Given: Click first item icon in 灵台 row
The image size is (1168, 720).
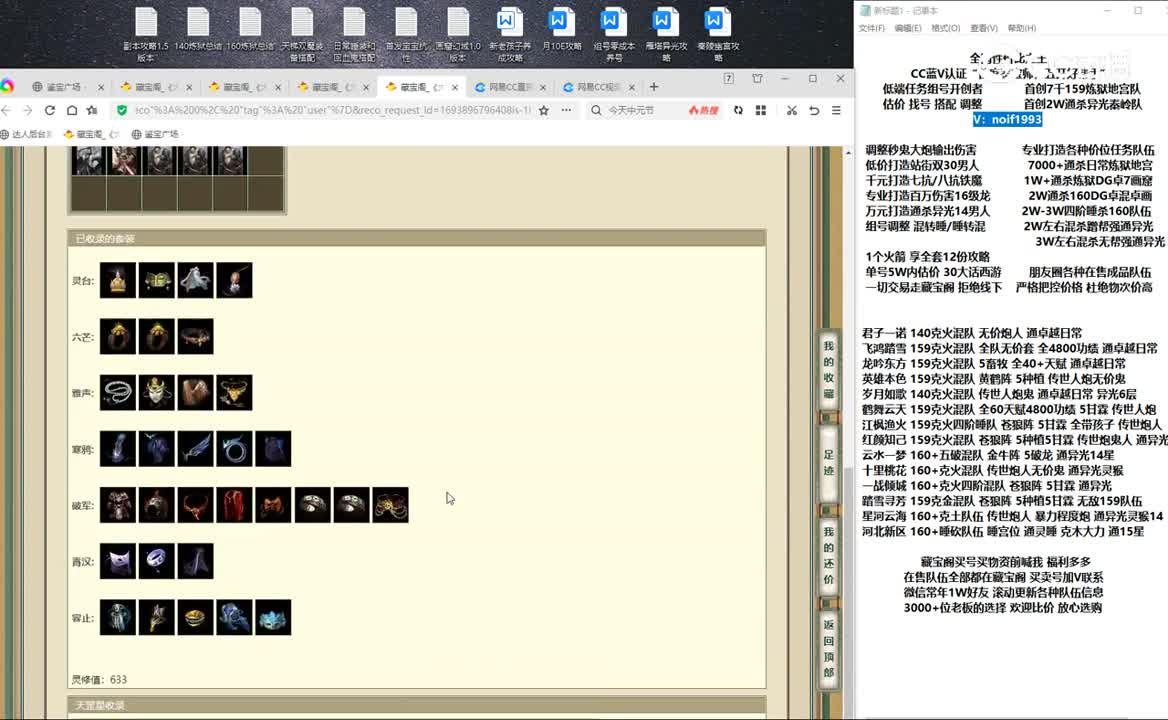Looking at the screenshot, I should point(118,280).
